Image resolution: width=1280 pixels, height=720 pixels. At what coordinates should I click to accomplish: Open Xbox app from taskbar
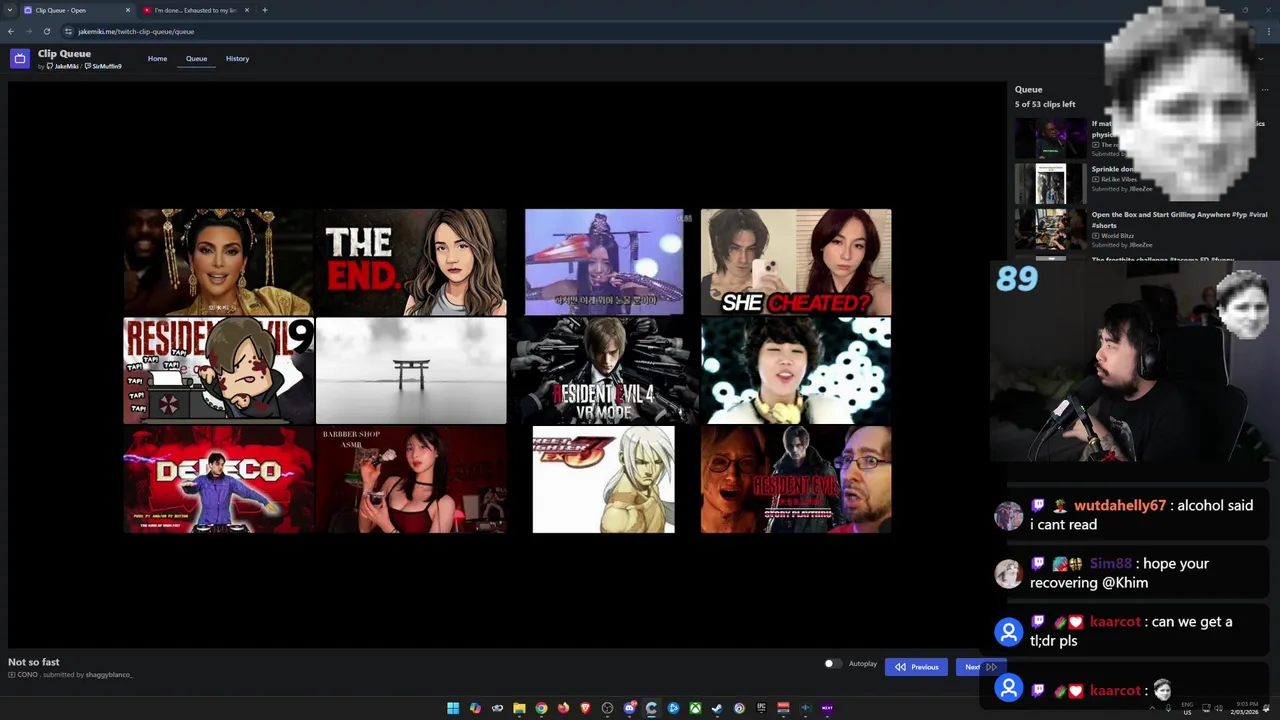tap(695, 708)
